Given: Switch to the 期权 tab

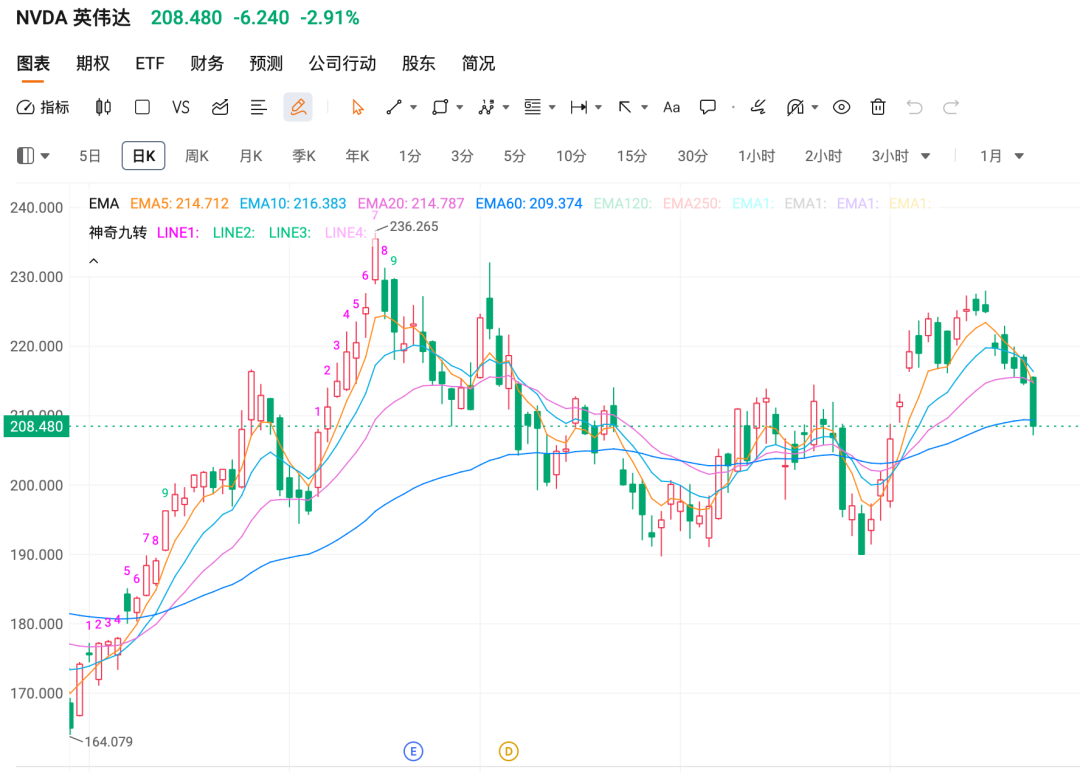Looking at the screenshot, I should 93,63.
